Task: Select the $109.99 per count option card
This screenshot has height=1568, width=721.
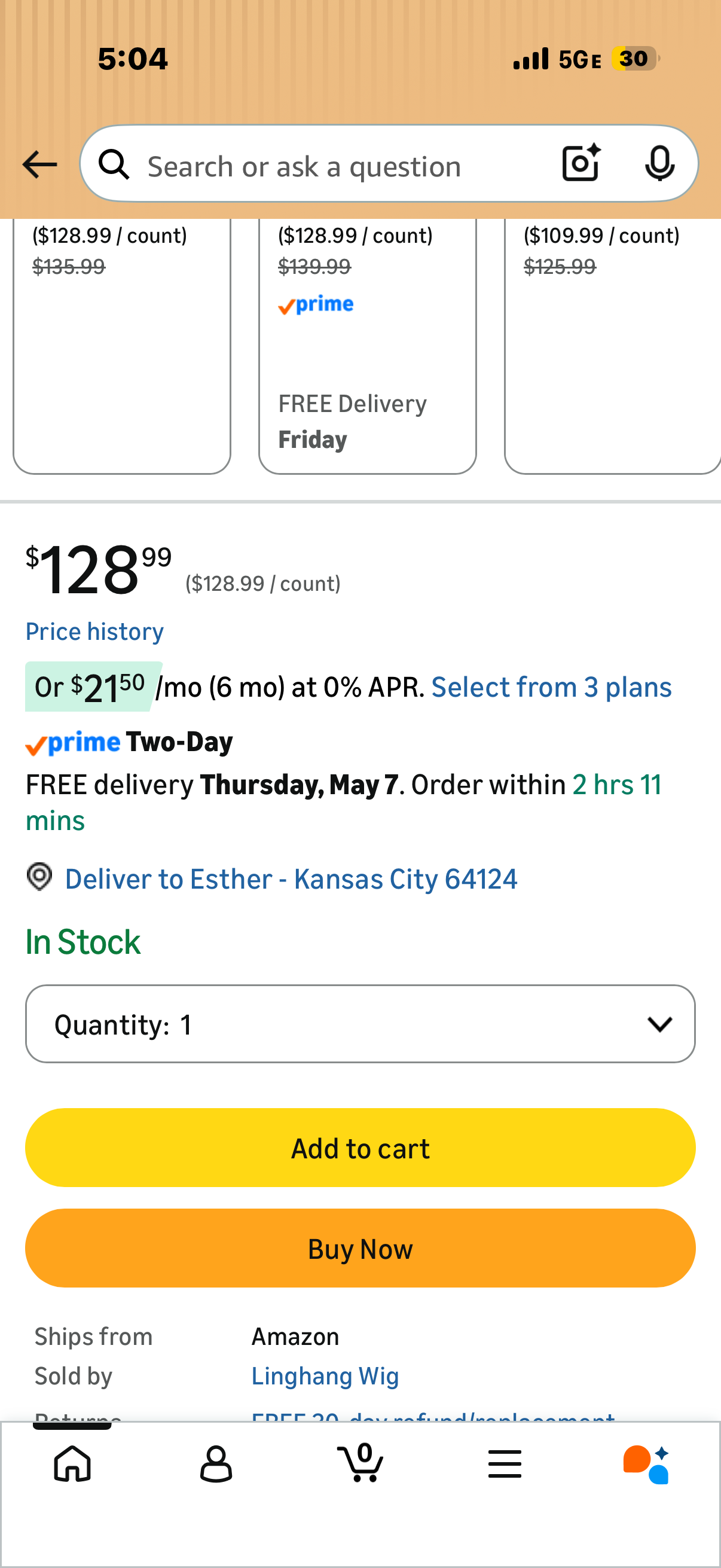Action: (613, 345)
